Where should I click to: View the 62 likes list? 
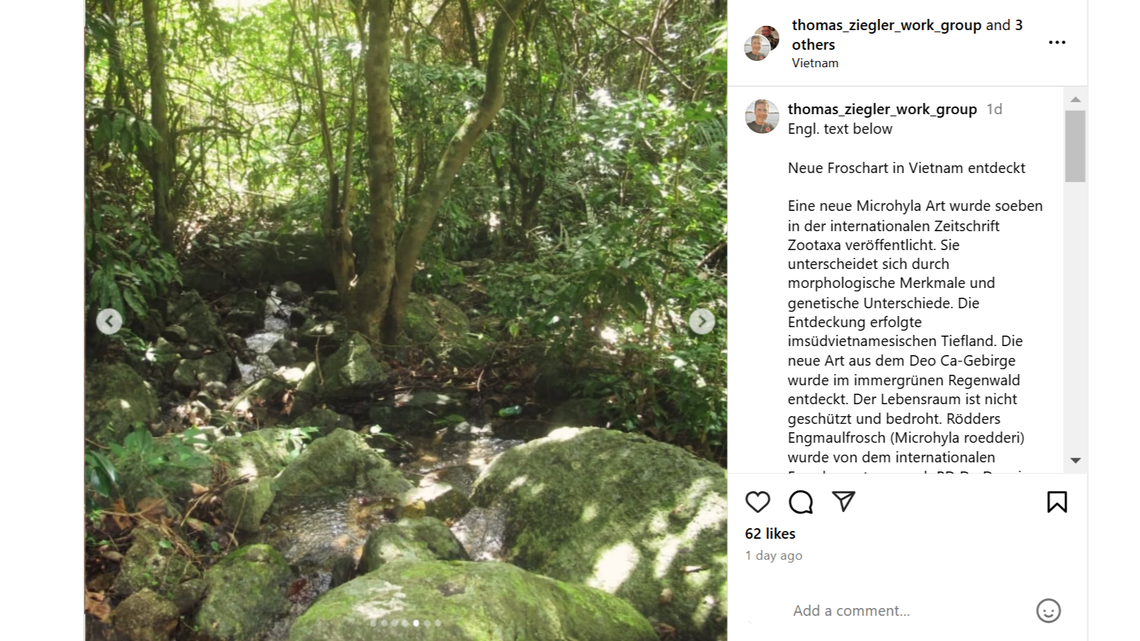tap(770, 534)
